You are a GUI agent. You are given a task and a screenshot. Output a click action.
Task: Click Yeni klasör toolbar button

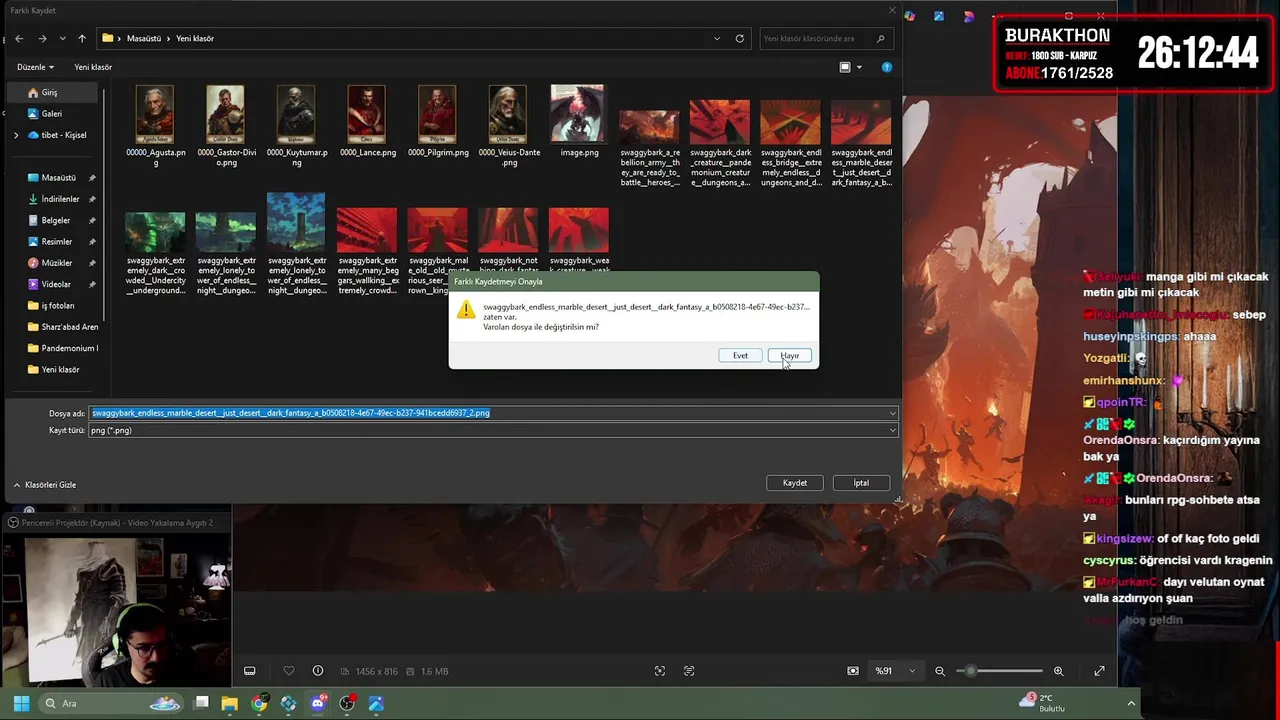[93, 67]
